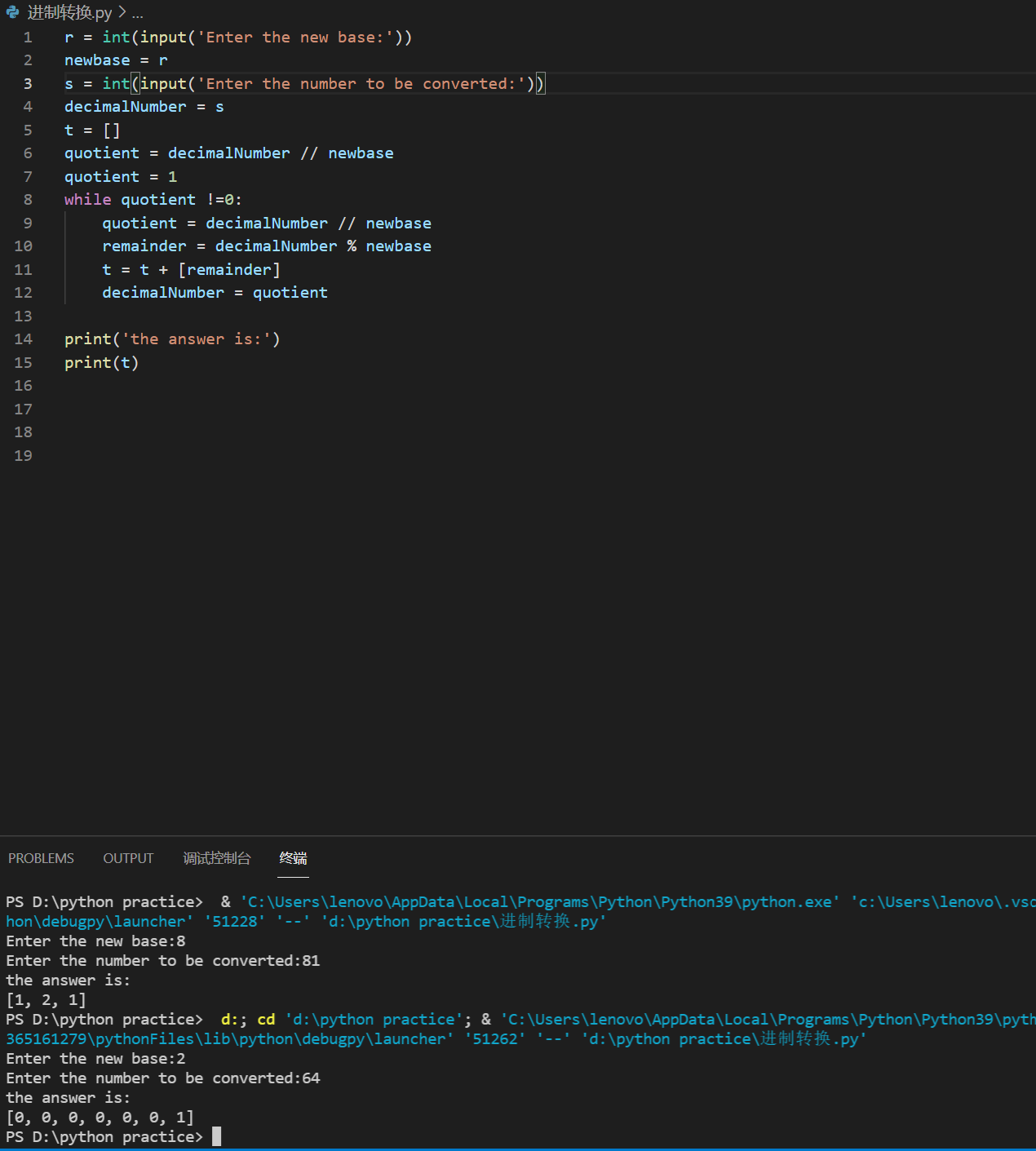Expand the breadcrumb ellipsis symbol list
Viewport: 1036px width, 1151px height.
pos(137,13)
